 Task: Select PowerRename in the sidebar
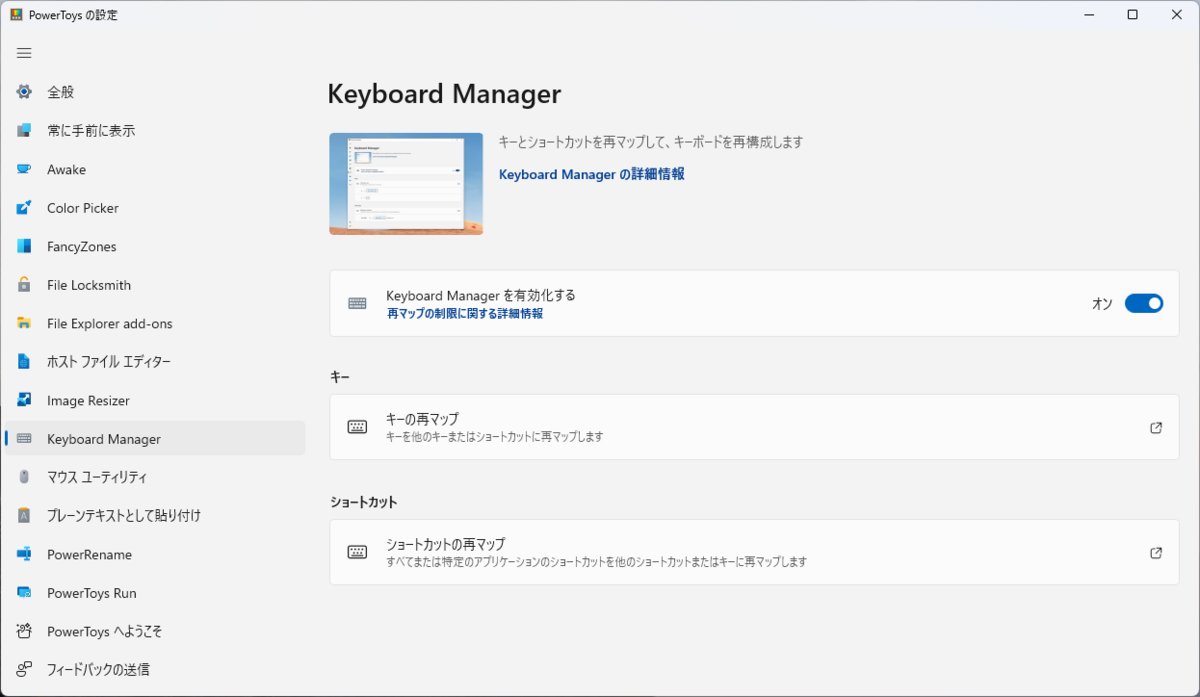(155, 554)
